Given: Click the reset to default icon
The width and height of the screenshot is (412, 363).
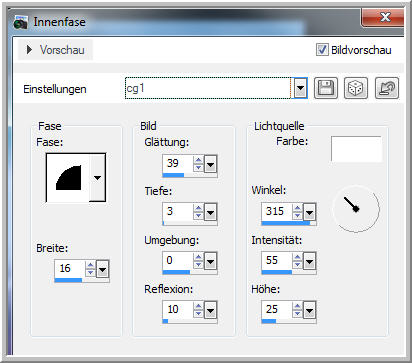Looking at the screenshot, I should pyautogui.click(x=387, y=88).
